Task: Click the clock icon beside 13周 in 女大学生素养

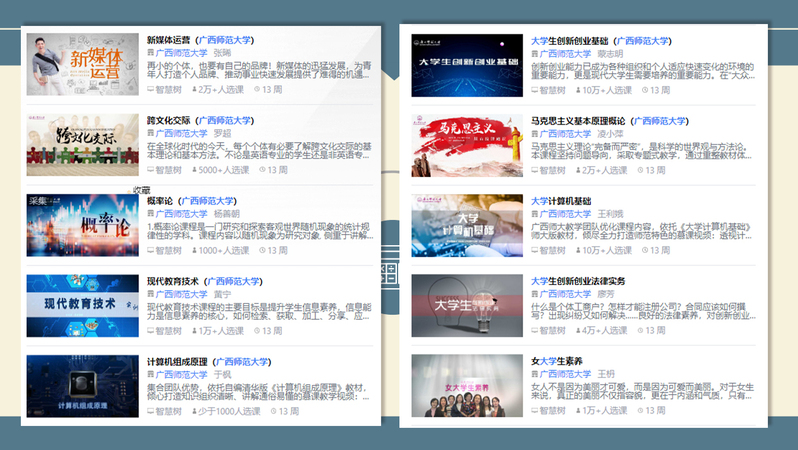Action: pos(640,410)
